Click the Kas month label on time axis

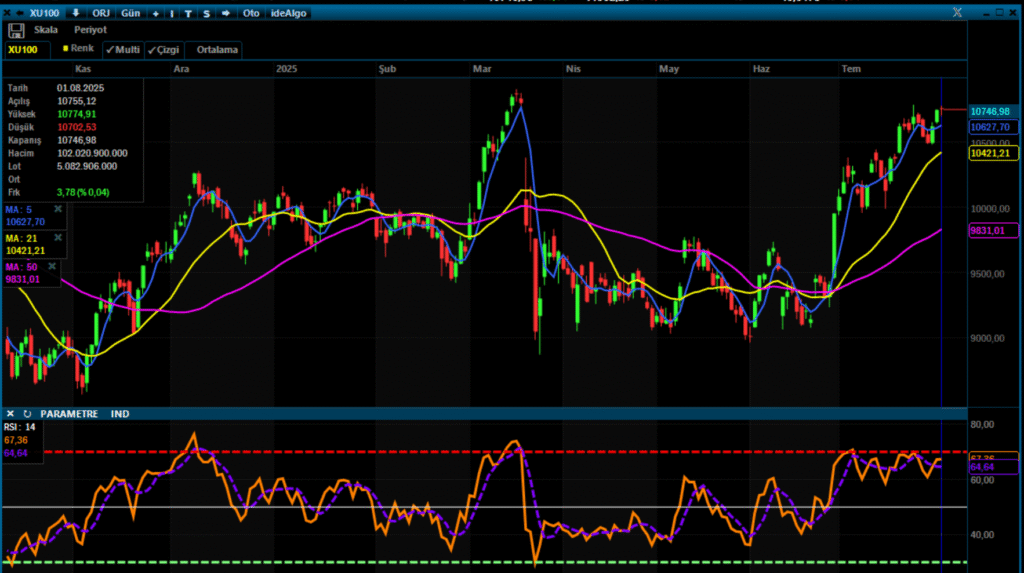pos(83,69)
